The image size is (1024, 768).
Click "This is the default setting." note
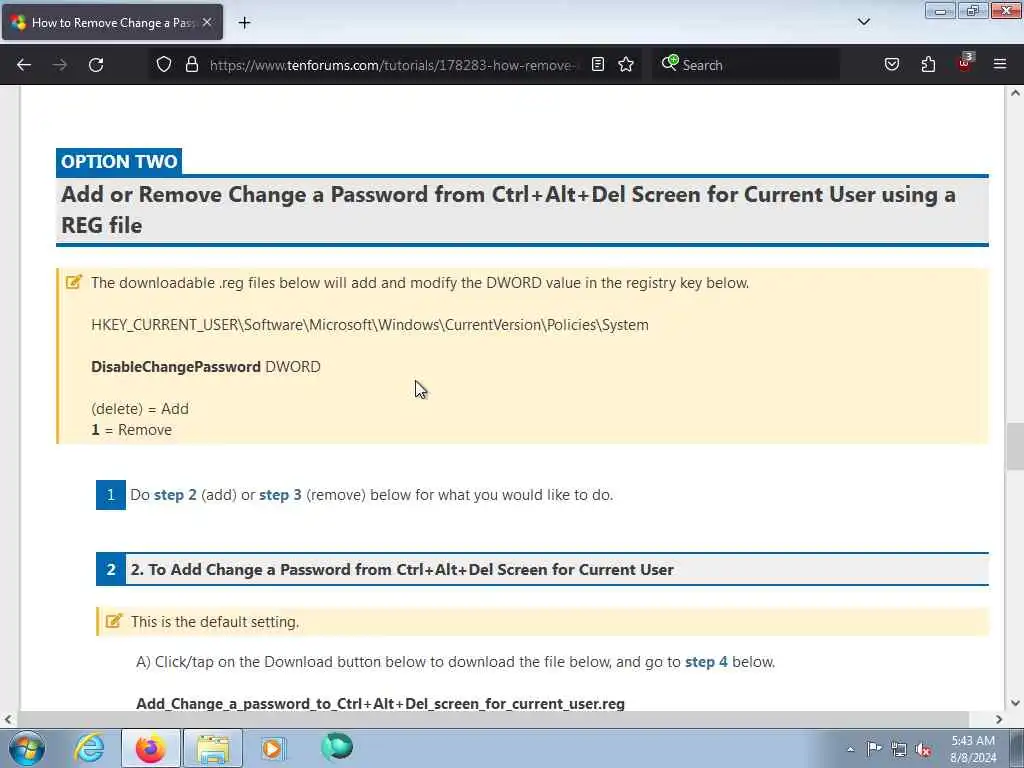pyautogui.click(x=215, y=622)
